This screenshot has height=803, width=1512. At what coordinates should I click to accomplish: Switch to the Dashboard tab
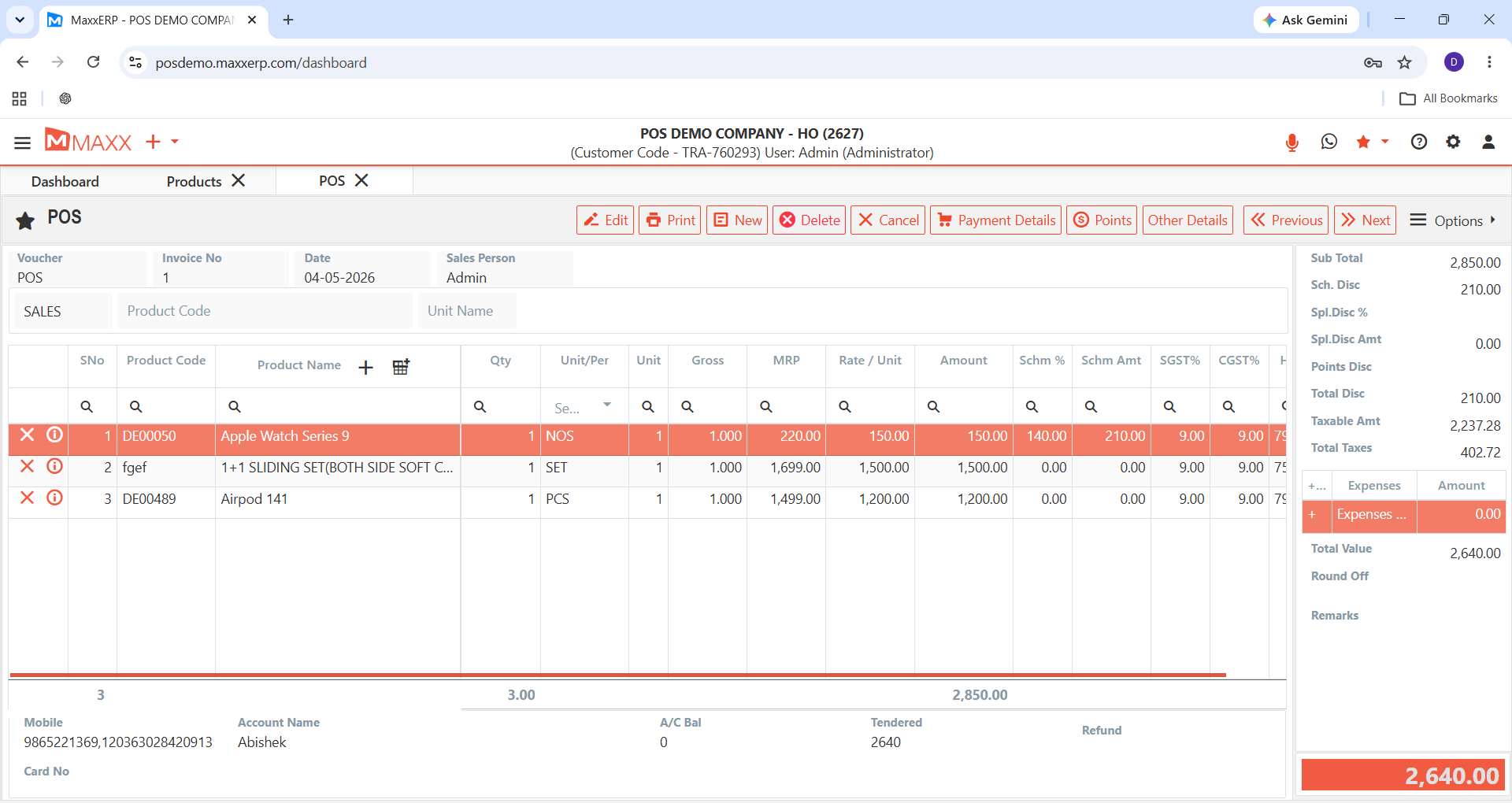(65, 182)
